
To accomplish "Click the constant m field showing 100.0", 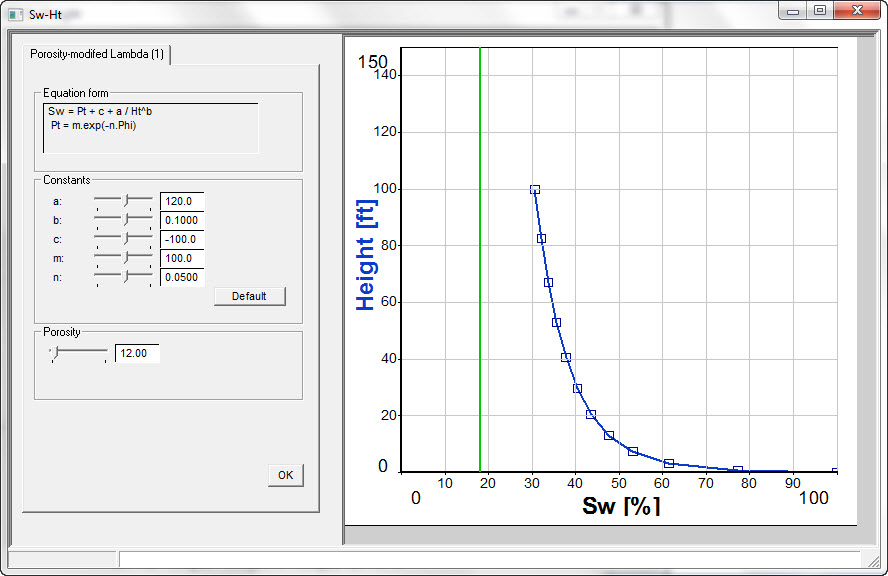I will pyautogui.click(x=181, y=258).
